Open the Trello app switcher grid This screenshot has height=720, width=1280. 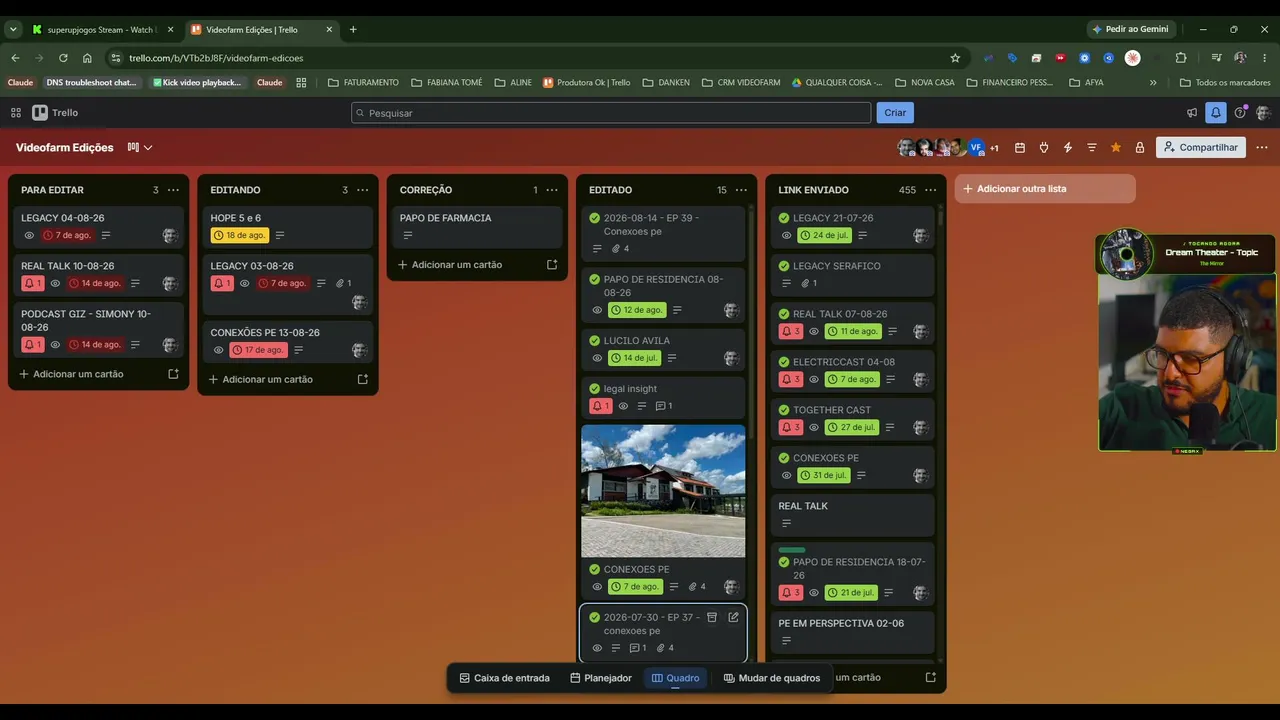[x=16, y=113]
